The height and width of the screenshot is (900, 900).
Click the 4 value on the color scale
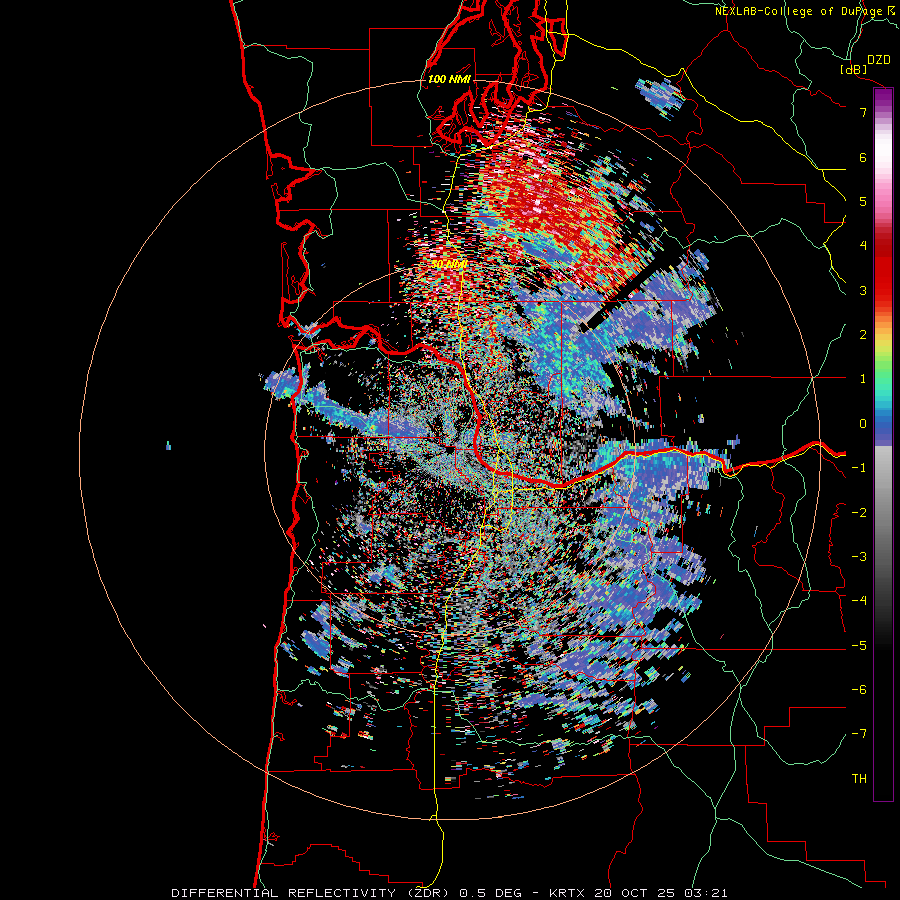coord(863,246)
